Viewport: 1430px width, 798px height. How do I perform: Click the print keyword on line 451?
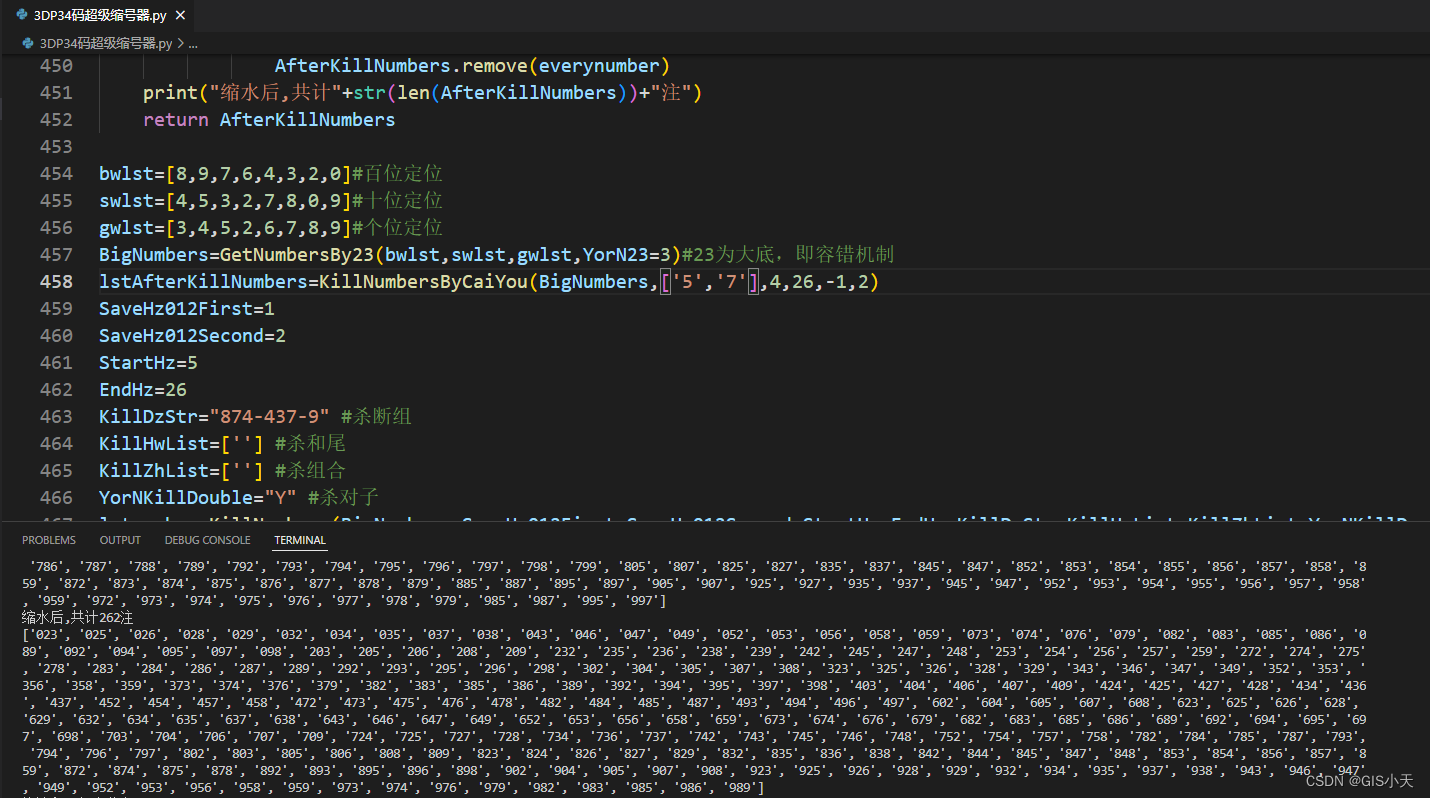point(170,93)
